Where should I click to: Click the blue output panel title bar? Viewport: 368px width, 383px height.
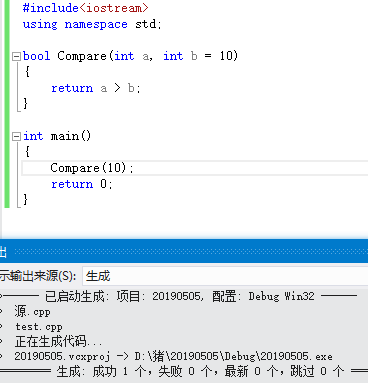click(184, 252)
